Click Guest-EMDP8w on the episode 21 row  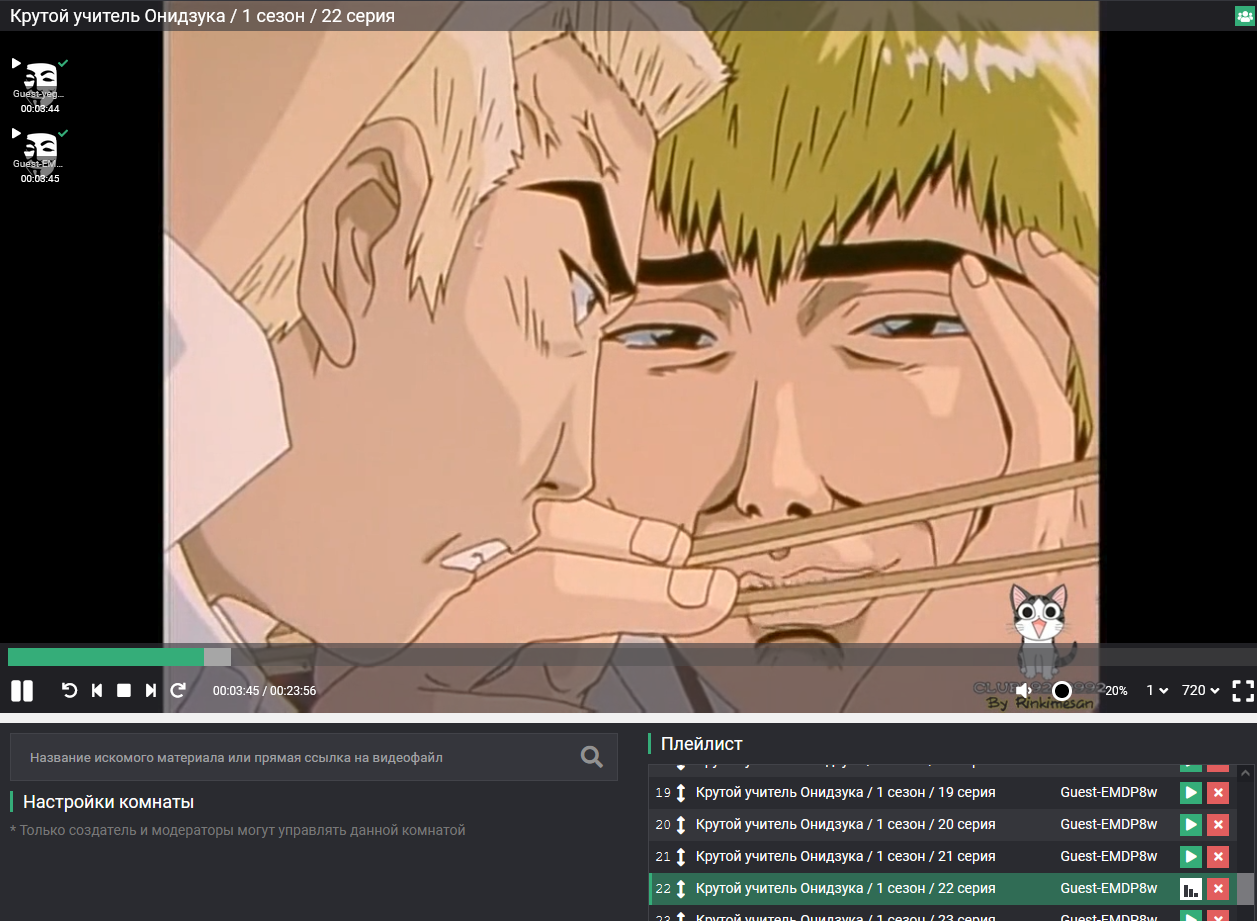click(1109, 857)
